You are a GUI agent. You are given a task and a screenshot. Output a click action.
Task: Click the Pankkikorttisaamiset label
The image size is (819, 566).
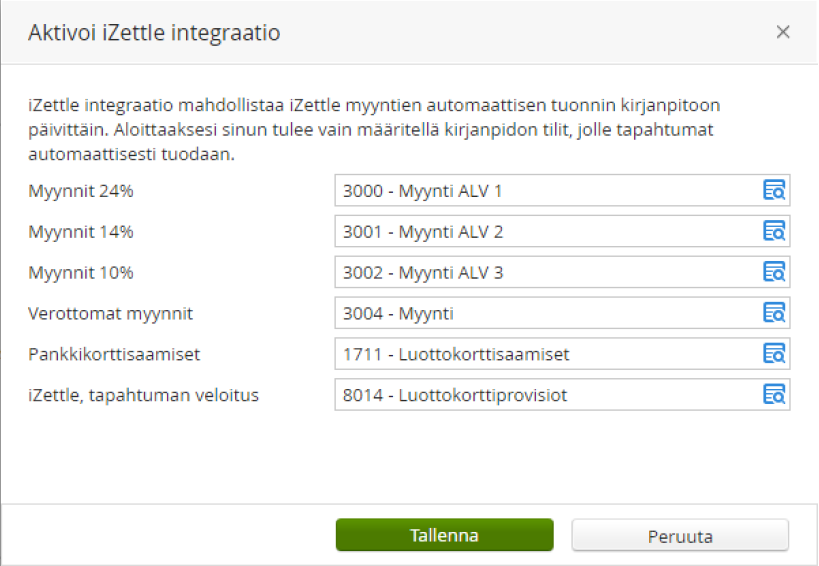(x=114, y=354)
